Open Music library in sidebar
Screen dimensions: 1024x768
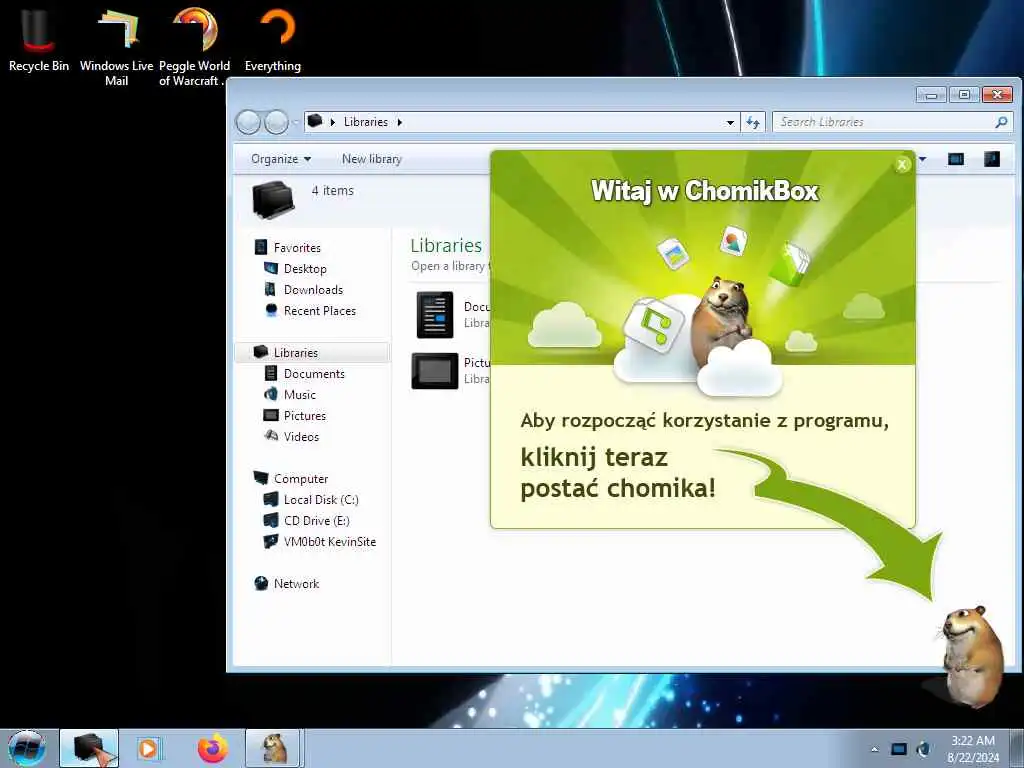[x=300, y=394]
